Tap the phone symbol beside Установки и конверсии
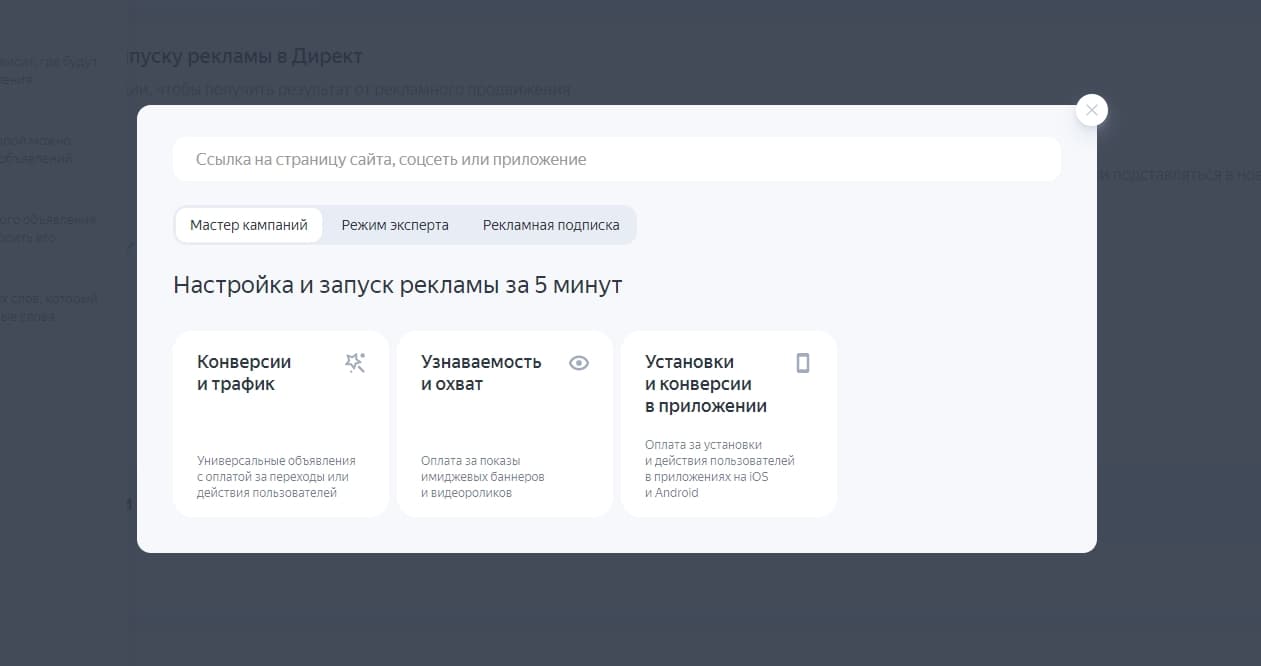This screenshot has width=1261, height=666. (x=802, y=362)
